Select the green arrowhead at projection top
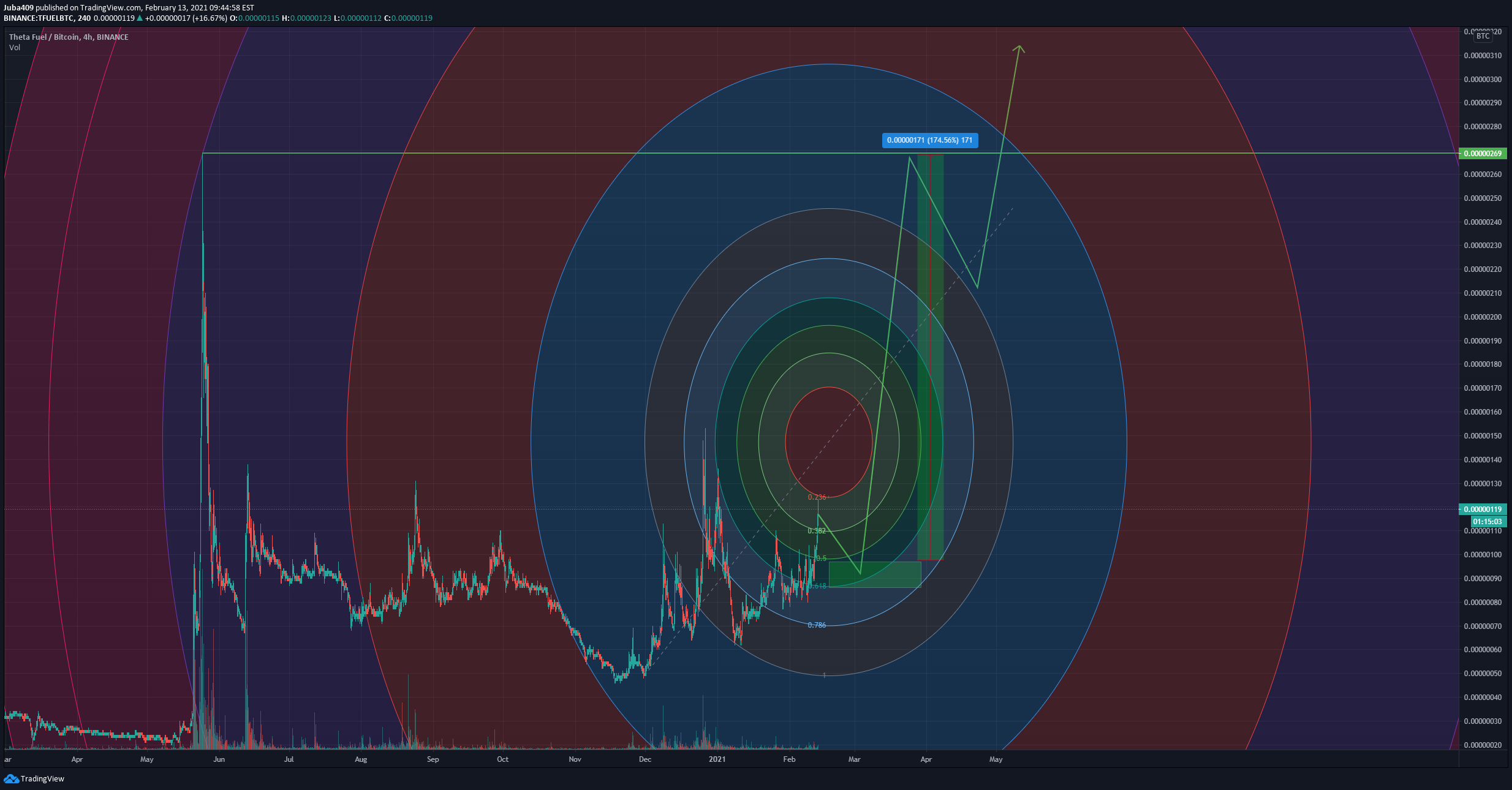 click(1019, 48)
